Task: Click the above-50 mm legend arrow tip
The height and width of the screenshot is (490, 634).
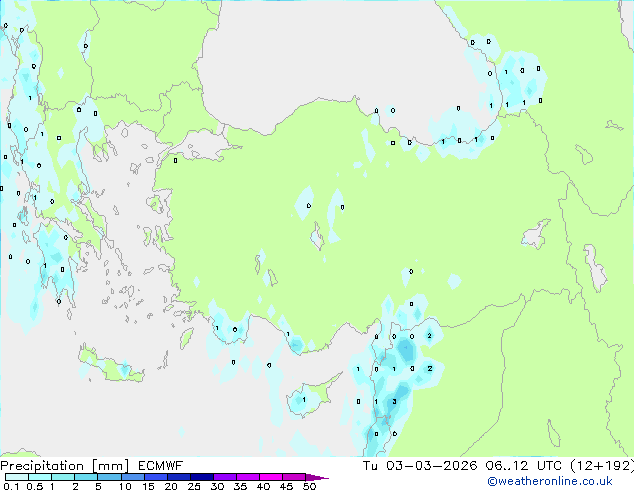Action: coord(317,477)
